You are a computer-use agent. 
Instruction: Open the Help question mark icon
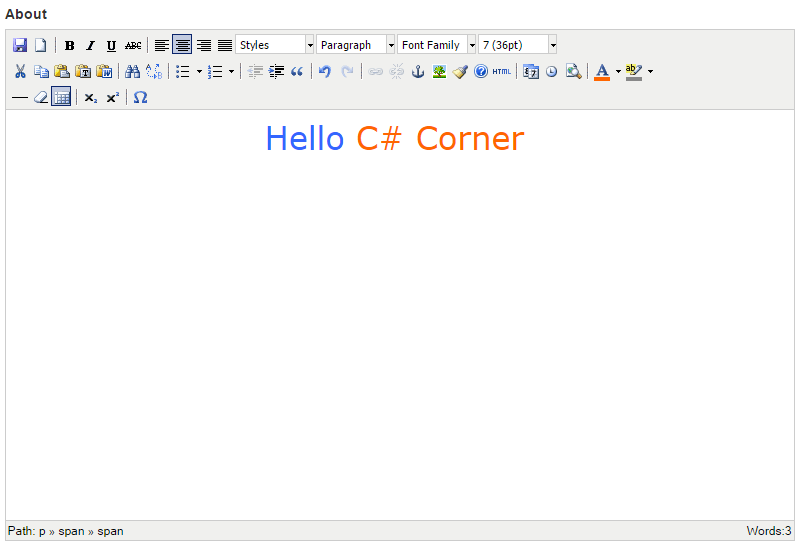(x=480, y=71)
